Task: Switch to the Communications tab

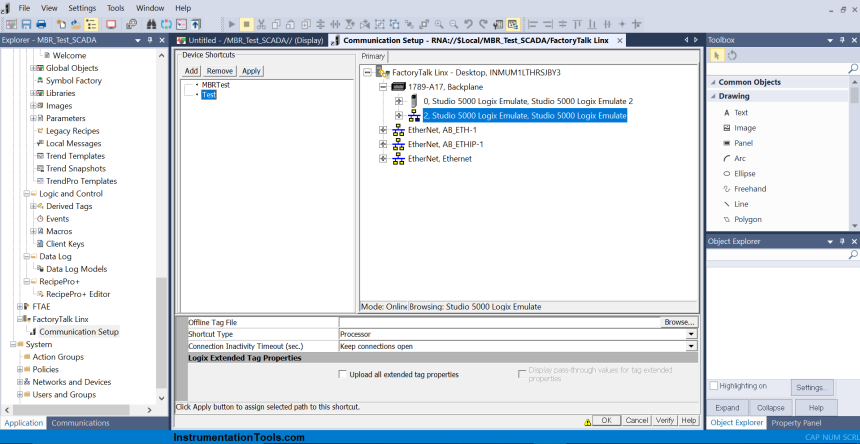Action: tap(80, 423)
